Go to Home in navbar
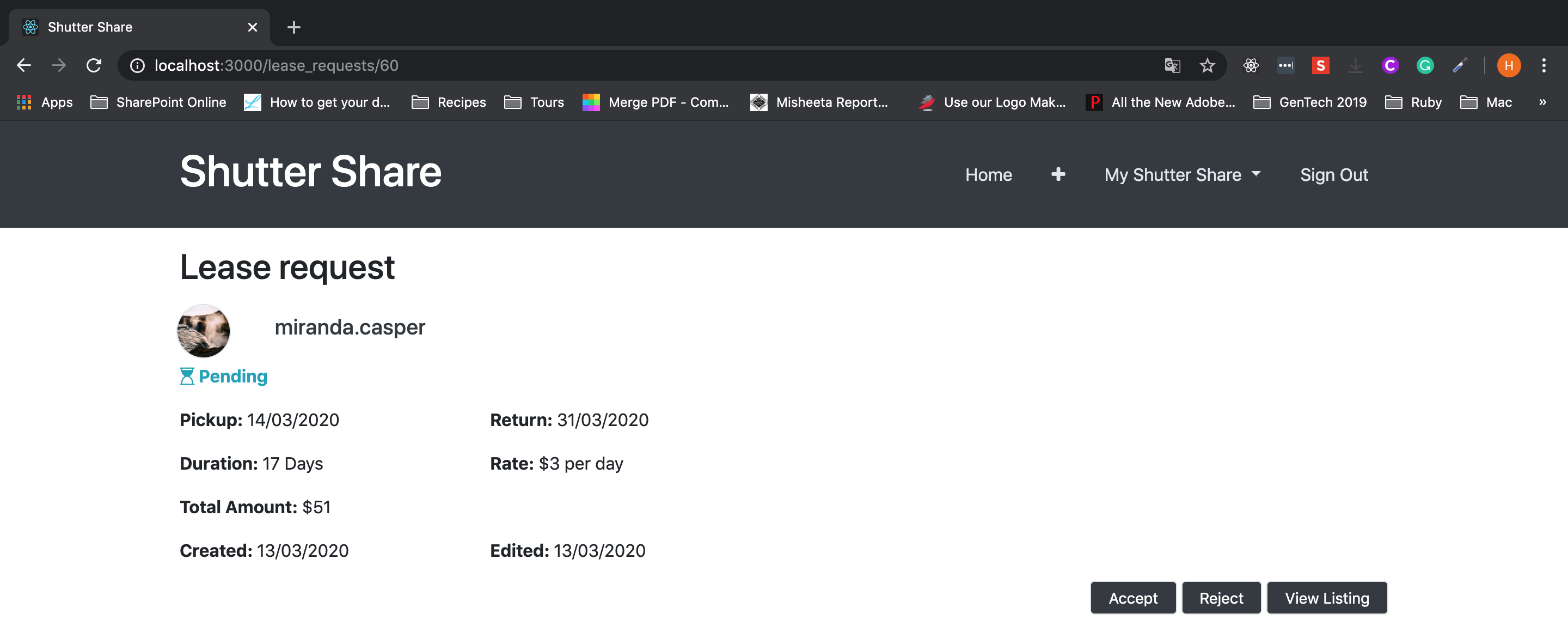 click(988, 175)
